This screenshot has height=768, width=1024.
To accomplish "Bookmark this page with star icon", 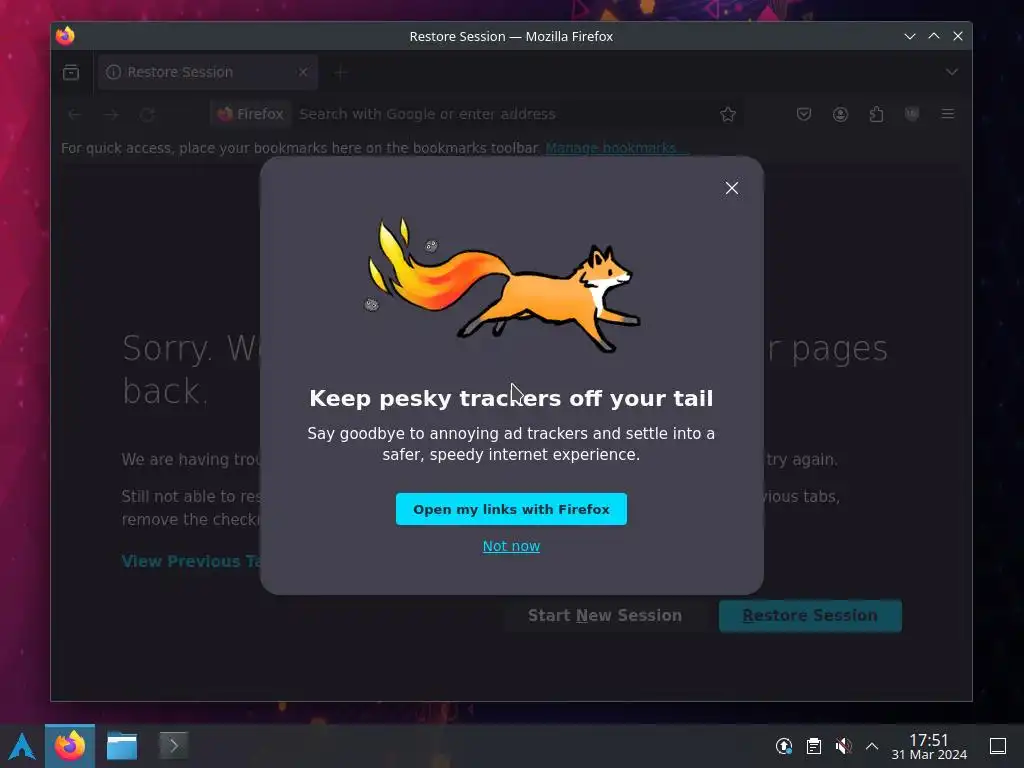I will [x=728, y=114].
